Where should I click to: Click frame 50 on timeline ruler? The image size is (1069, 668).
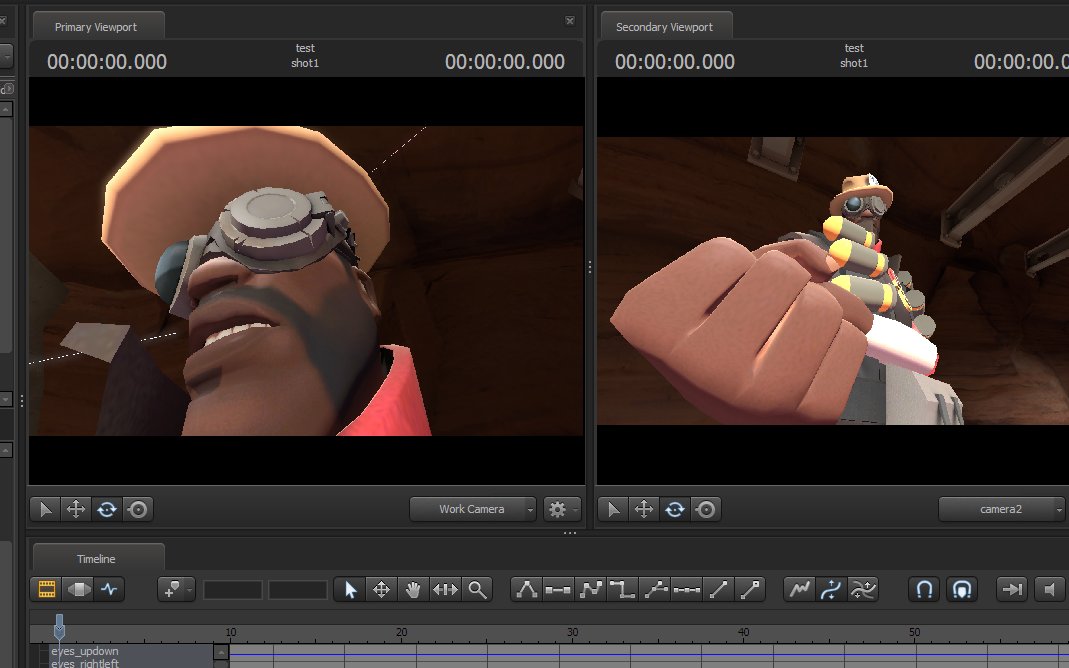click(914, 633)
